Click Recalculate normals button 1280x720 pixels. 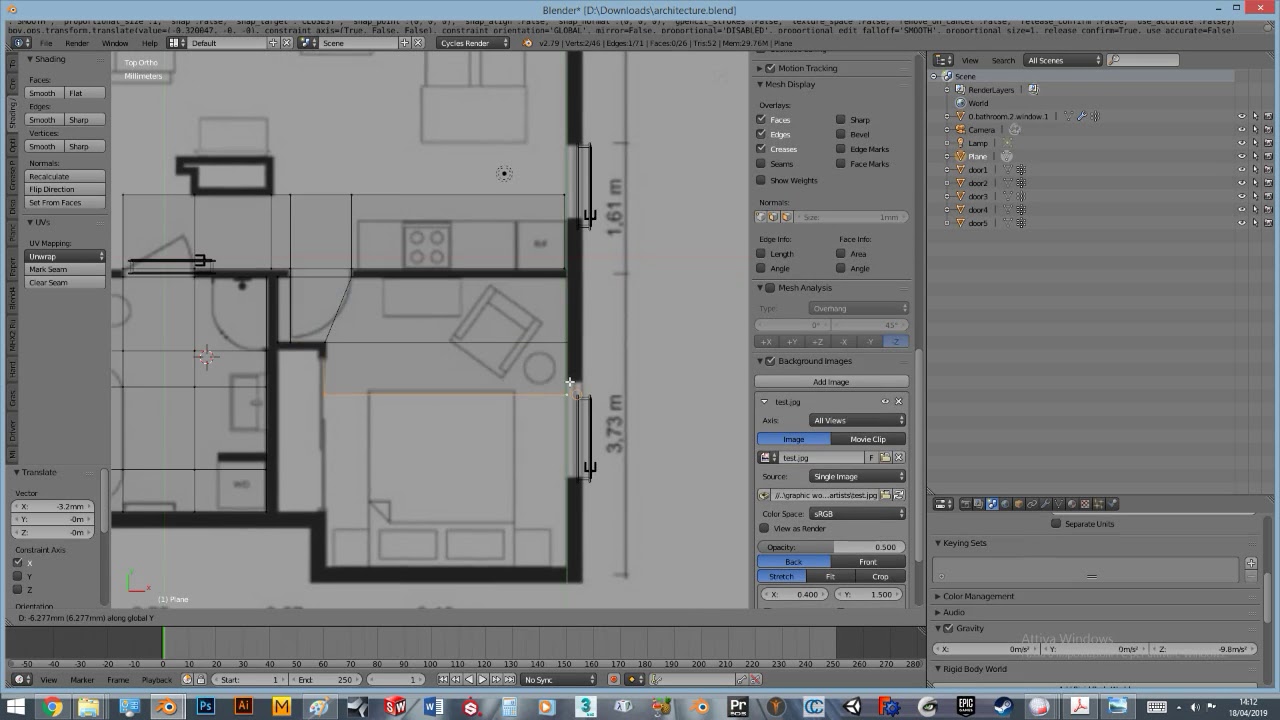pos(66,177)
